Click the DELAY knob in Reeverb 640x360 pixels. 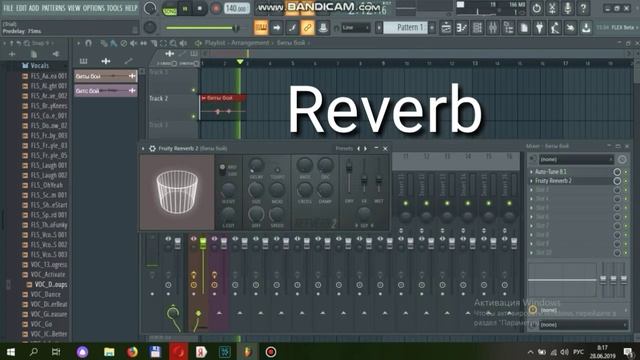pyautogui.click(x=256, y=165)
